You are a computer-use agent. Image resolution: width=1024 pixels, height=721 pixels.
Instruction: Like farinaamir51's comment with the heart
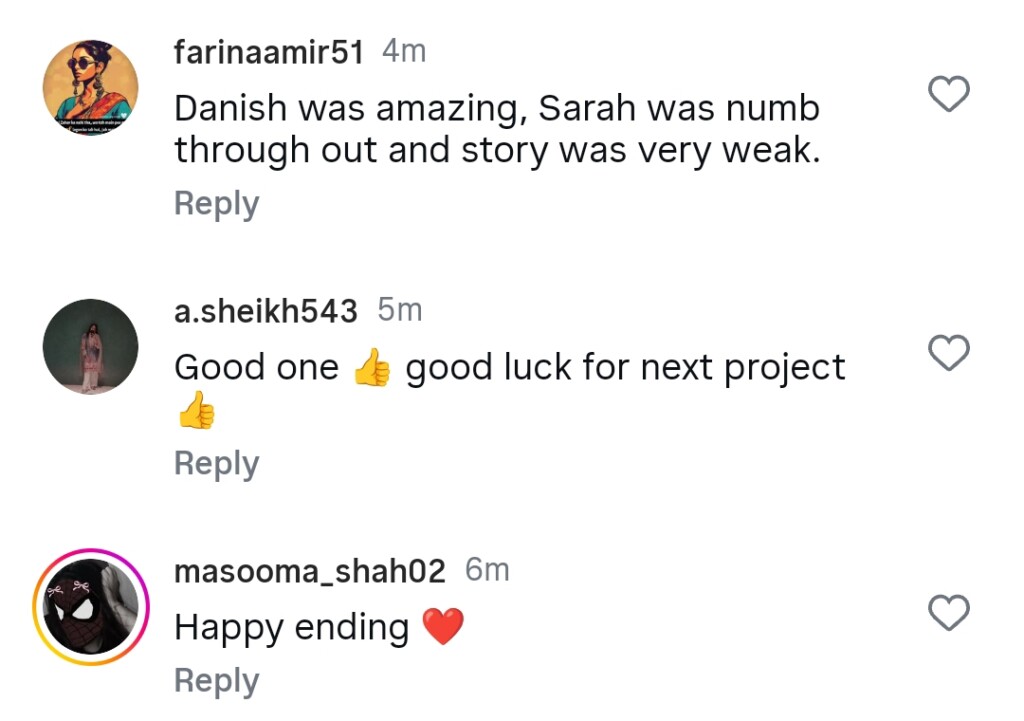pos(949,94)
